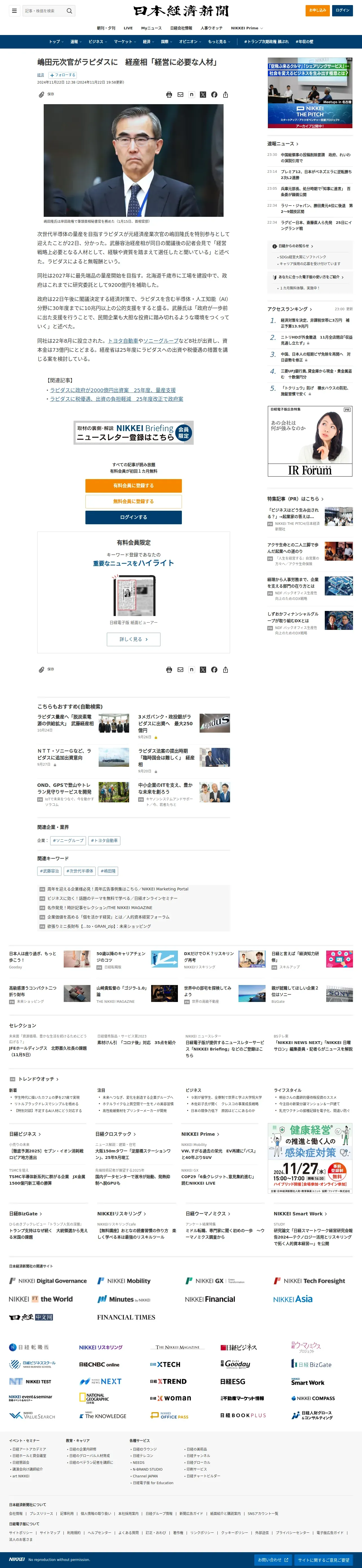
Task: Open the ラピダスに政府が2000億円出資案 related link
Action: (113, 390)
